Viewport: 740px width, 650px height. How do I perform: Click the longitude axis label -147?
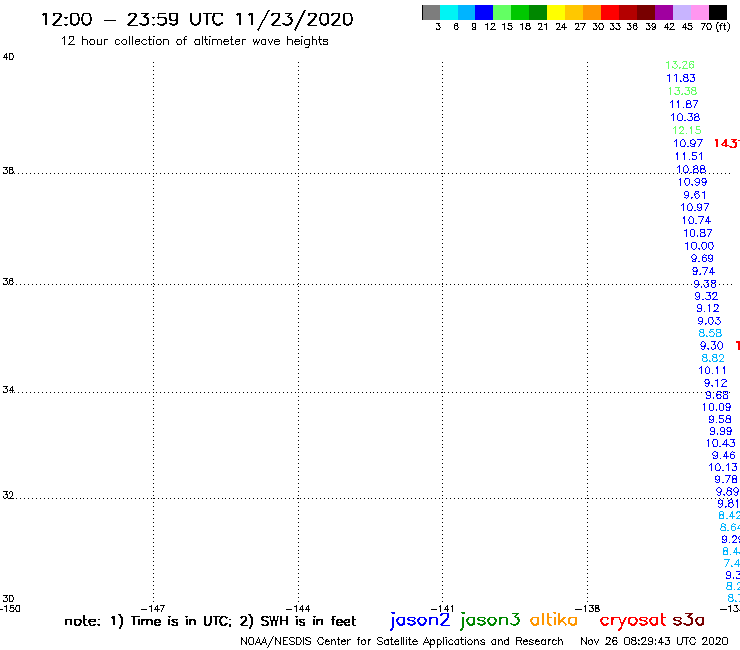click(x=153, y=609)
